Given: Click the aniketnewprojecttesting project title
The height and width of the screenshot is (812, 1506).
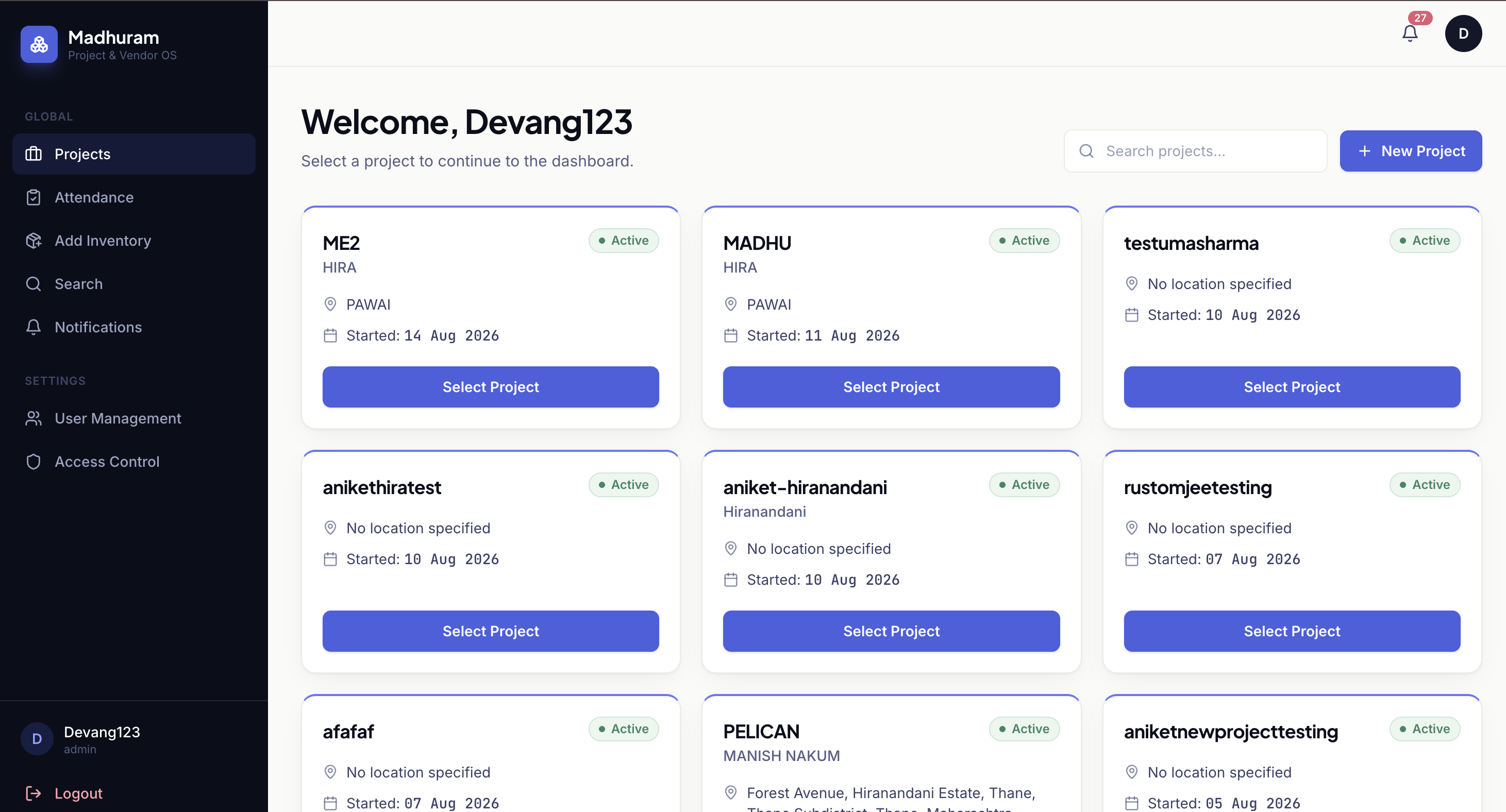Looking at the screenshot, I should click(1231, 733).
